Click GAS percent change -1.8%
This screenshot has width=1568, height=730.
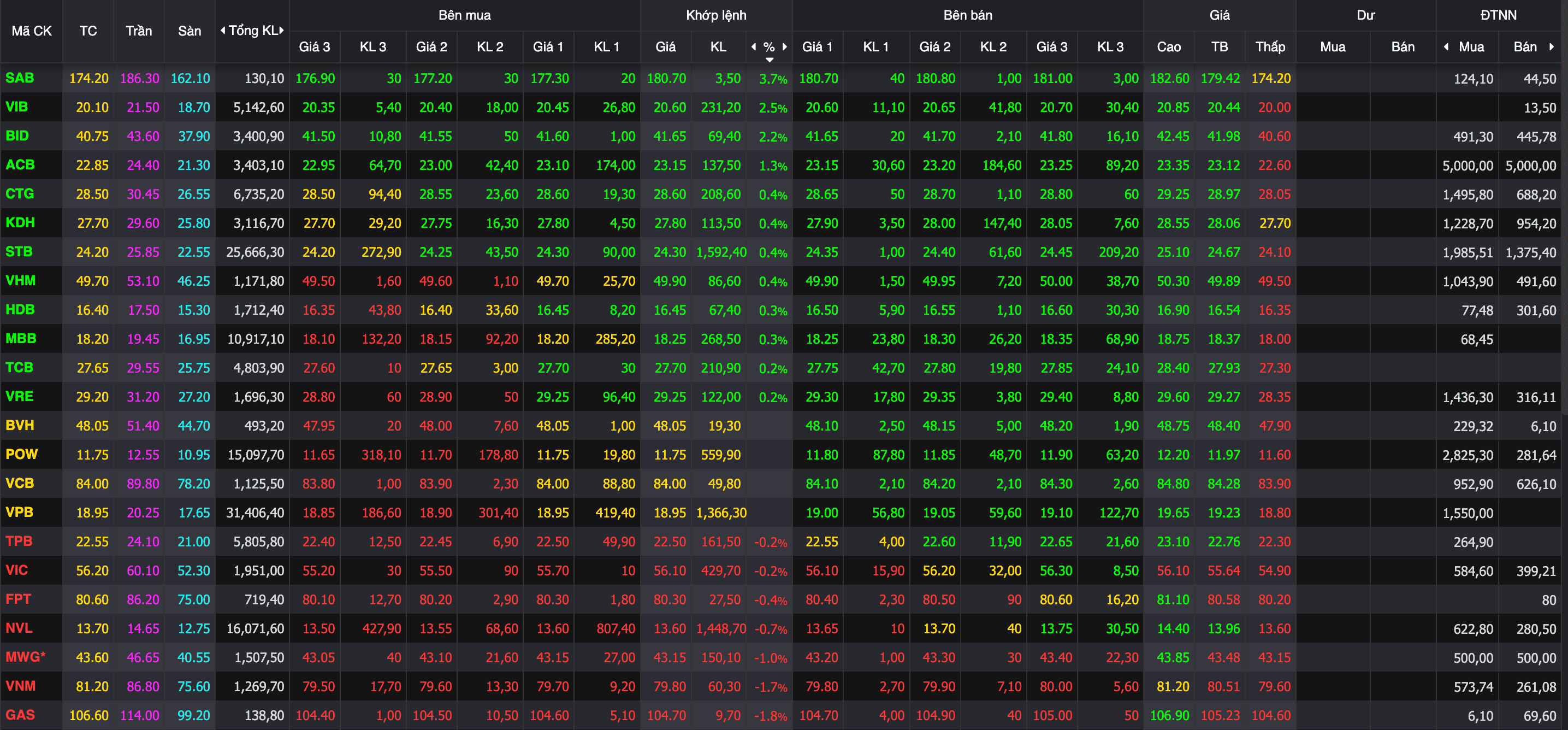(x=771, y=716)
